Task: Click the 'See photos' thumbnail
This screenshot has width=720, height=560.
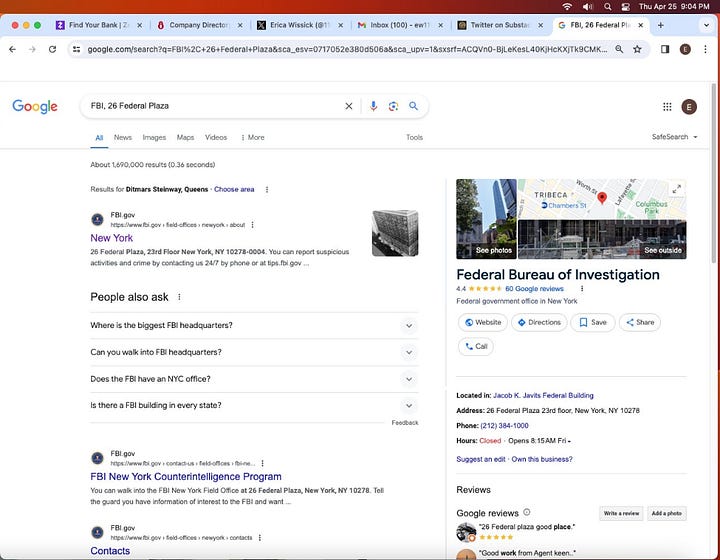Action: [486, 219]
